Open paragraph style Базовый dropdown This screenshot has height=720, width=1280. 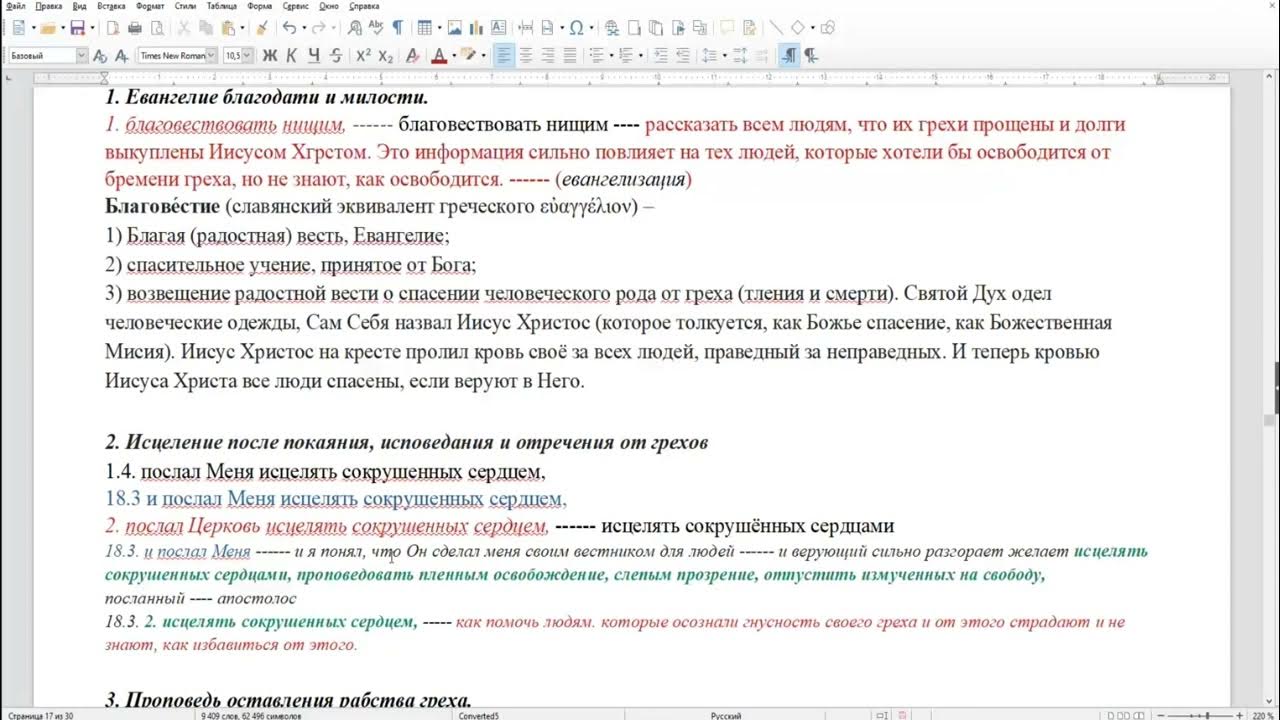point(82,56)
